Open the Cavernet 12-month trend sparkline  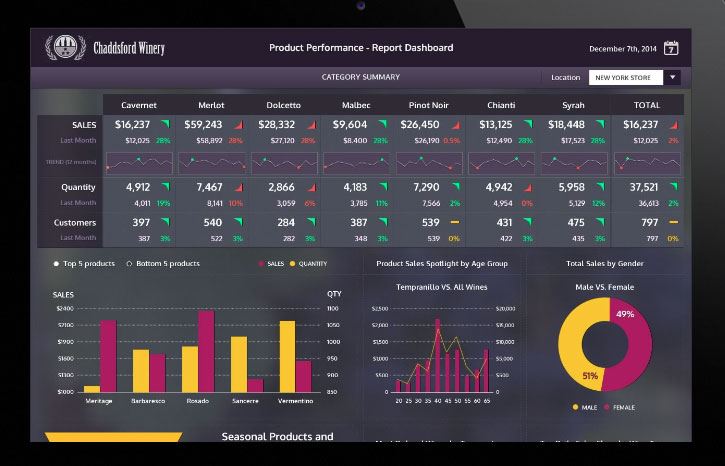pyautogui.click(x=139, y=163)
